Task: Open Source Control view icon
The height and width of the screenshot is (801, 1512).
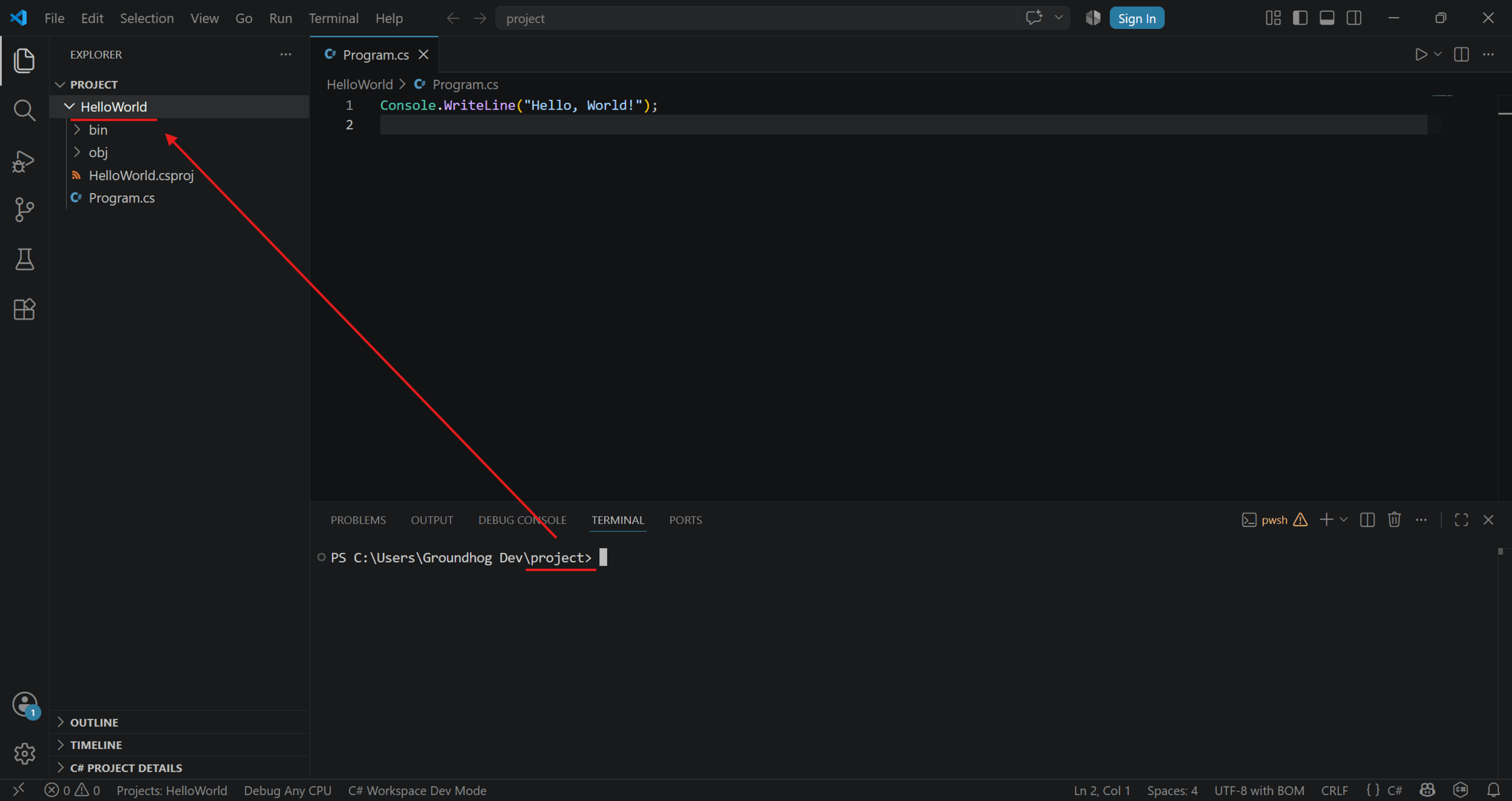Action: [24, 210]
